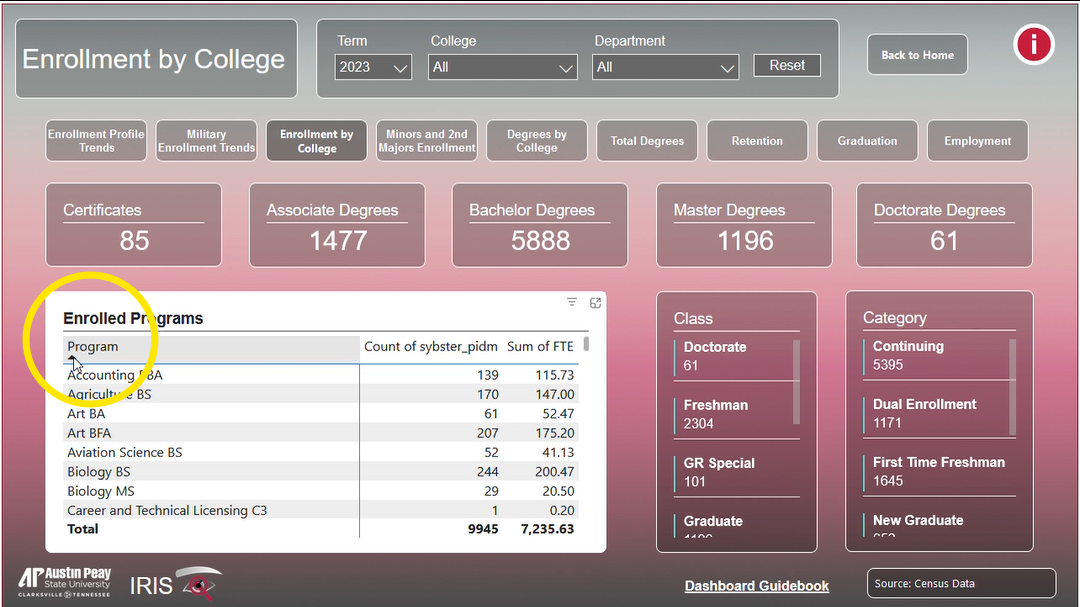This screenshot has height=607, width=1080.
Task: Open the Dashboard Guidebook link
Action: click(x=756, y=586)
